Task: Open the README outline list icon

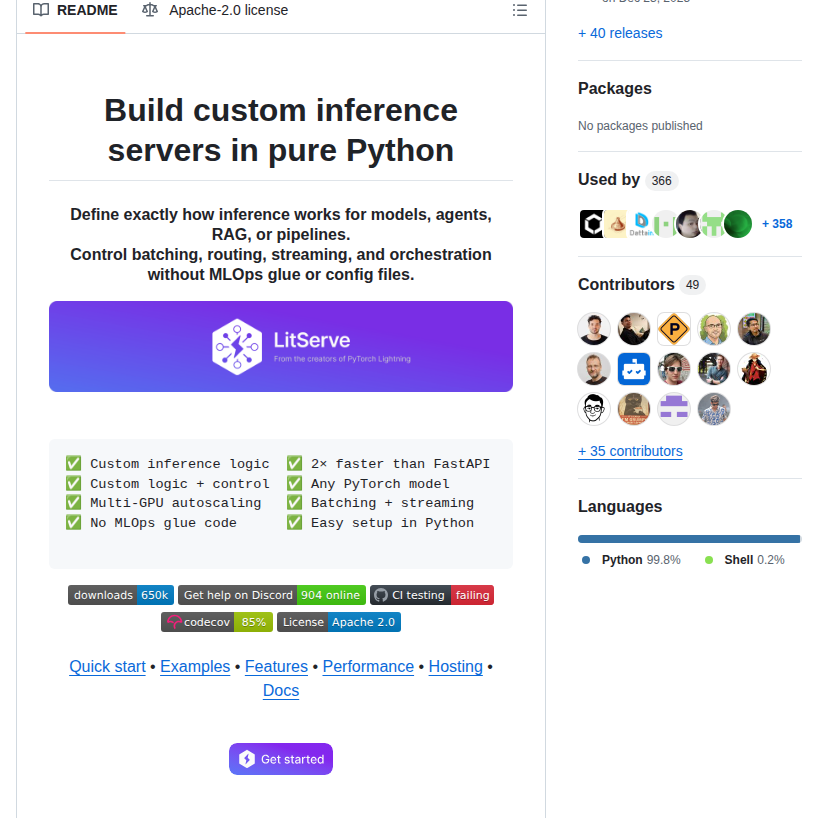Action: (519, 10)
